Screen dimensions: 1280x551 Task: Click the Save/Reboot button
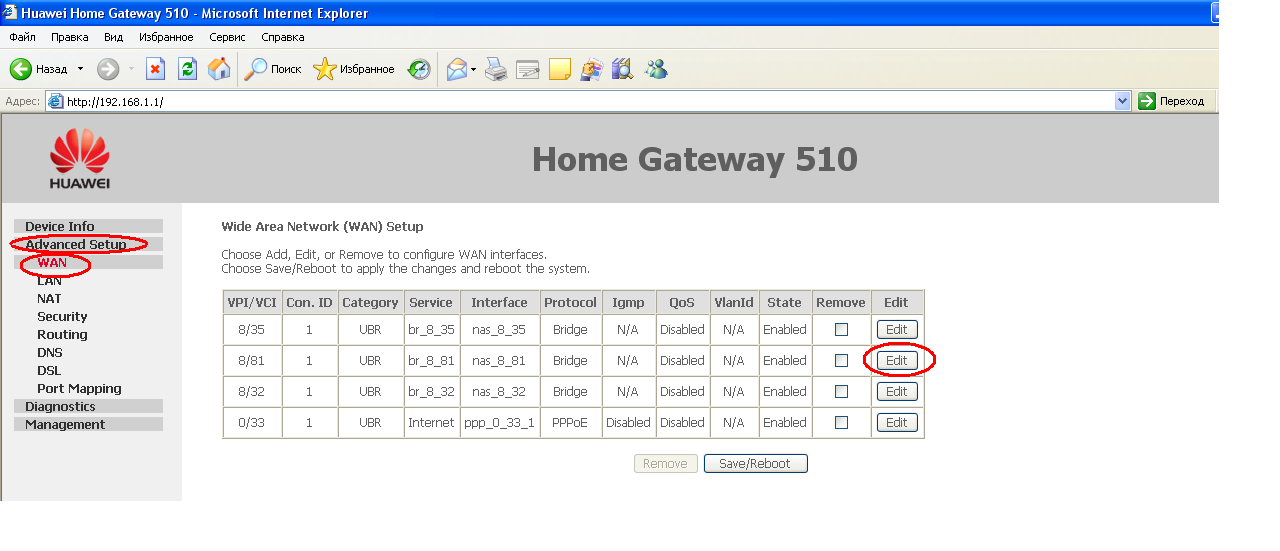(755, 463)
